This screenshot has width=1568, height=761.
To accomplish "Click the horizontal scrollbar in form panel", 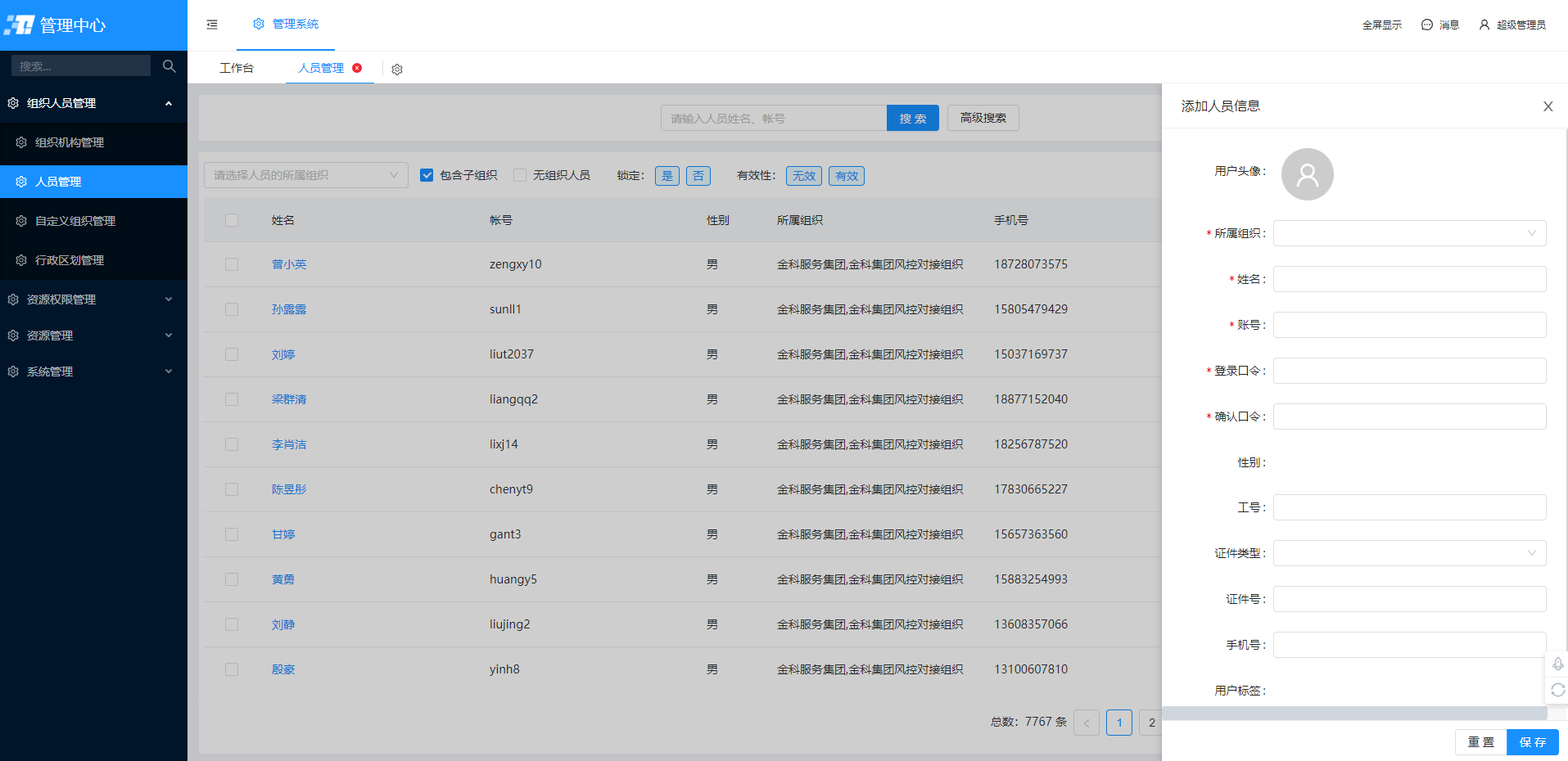I will pos(1354,714).
